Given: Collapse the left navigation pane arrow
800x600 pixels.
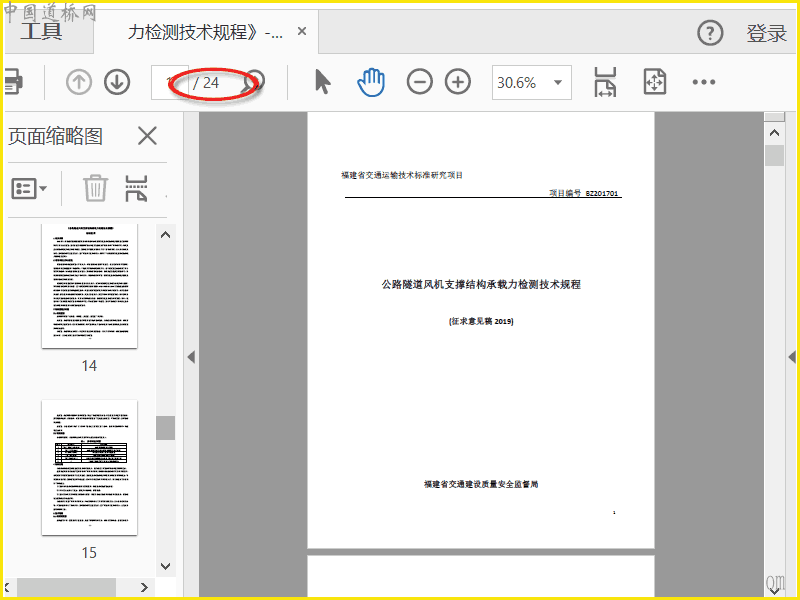Looking at the screenshot, I should [191, 357].
